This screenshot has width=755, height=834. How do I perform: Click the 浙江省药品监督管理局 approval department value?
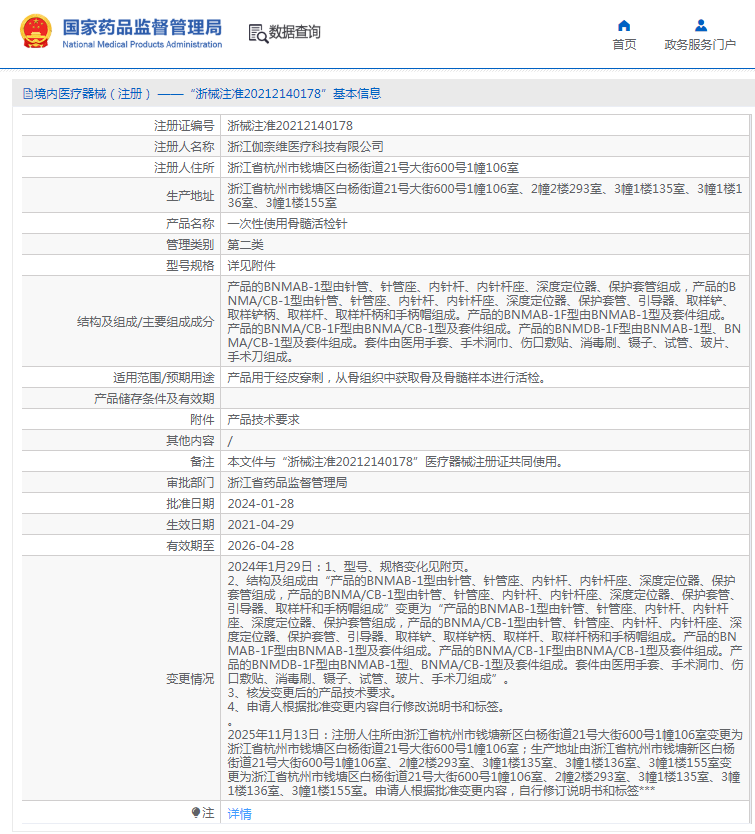pyautogui.click(x=287, y=483)
